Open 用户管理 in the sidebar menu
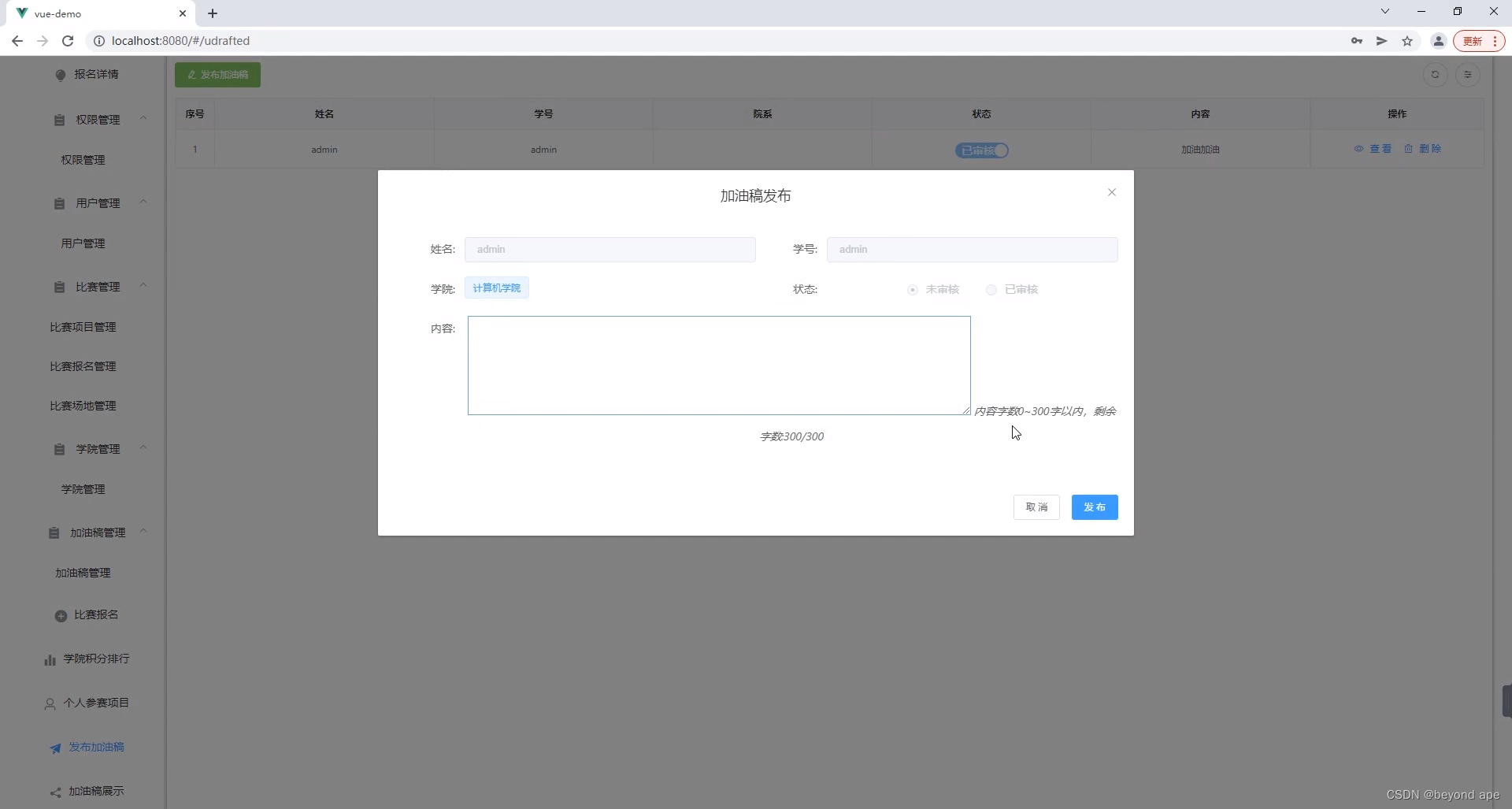This screenshot has width=1512, height=809. [x=84, y=243]
